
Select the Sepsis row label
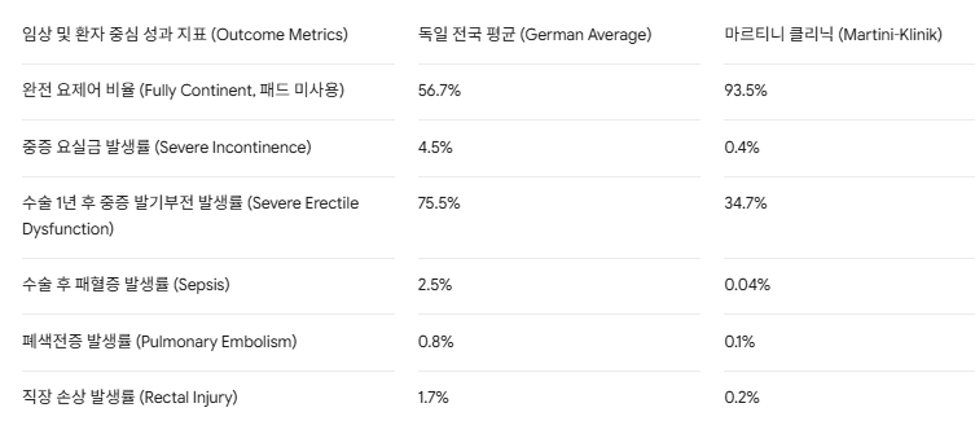tap(126, 285)
